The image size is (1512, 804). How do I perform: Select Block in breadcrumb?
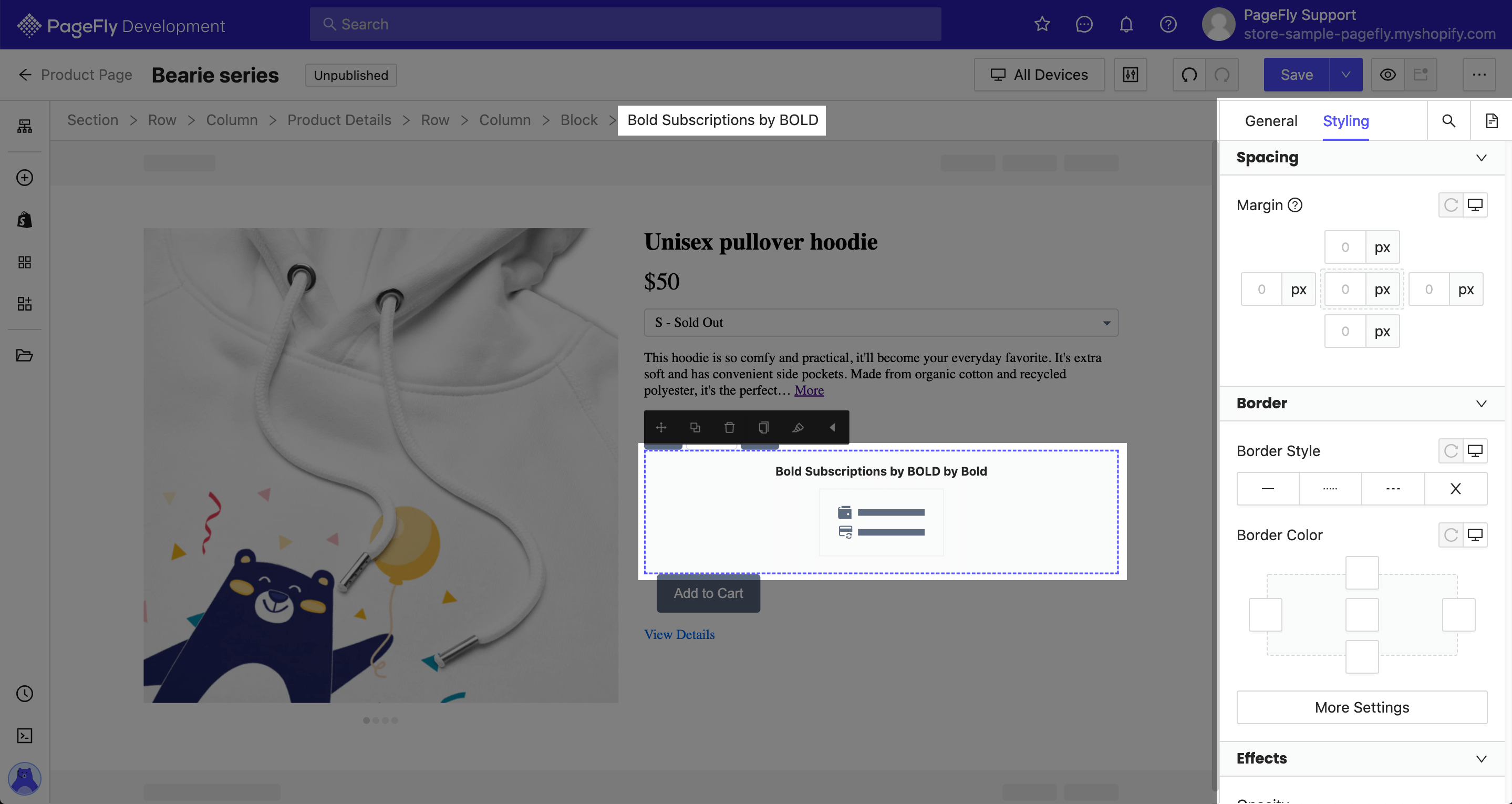[x=579, y=120]
